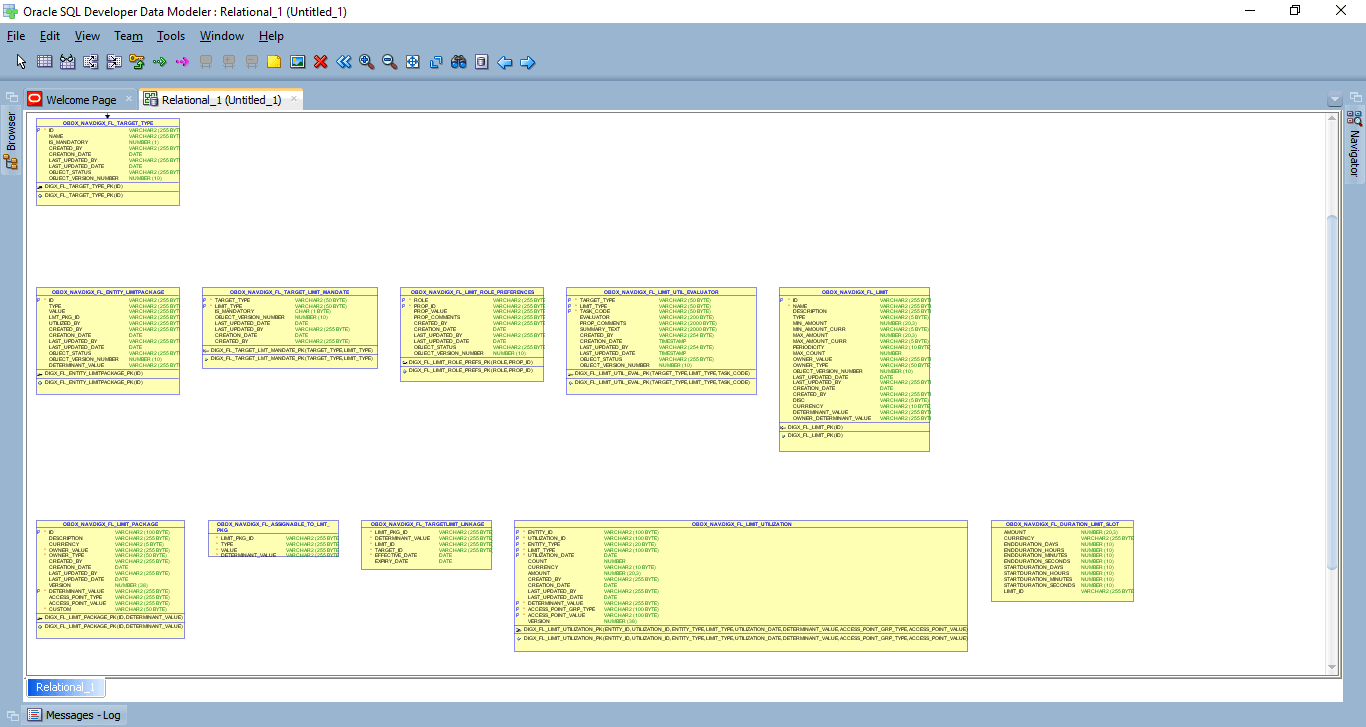Click the binoculars Find icon
This screenshot has width=1366, height=727.
pyautogui.click(x=459, y=62)
